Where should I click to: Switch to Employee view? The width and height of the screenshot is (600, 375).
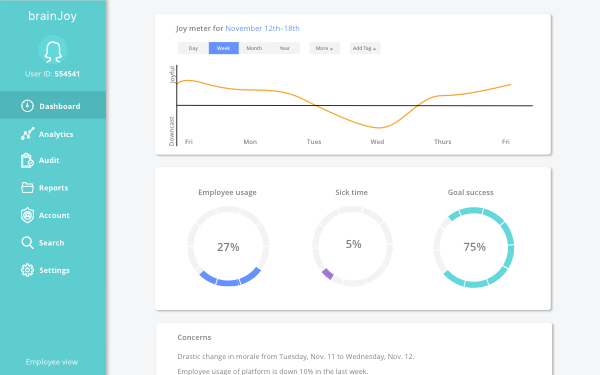[x=52, y=362]
